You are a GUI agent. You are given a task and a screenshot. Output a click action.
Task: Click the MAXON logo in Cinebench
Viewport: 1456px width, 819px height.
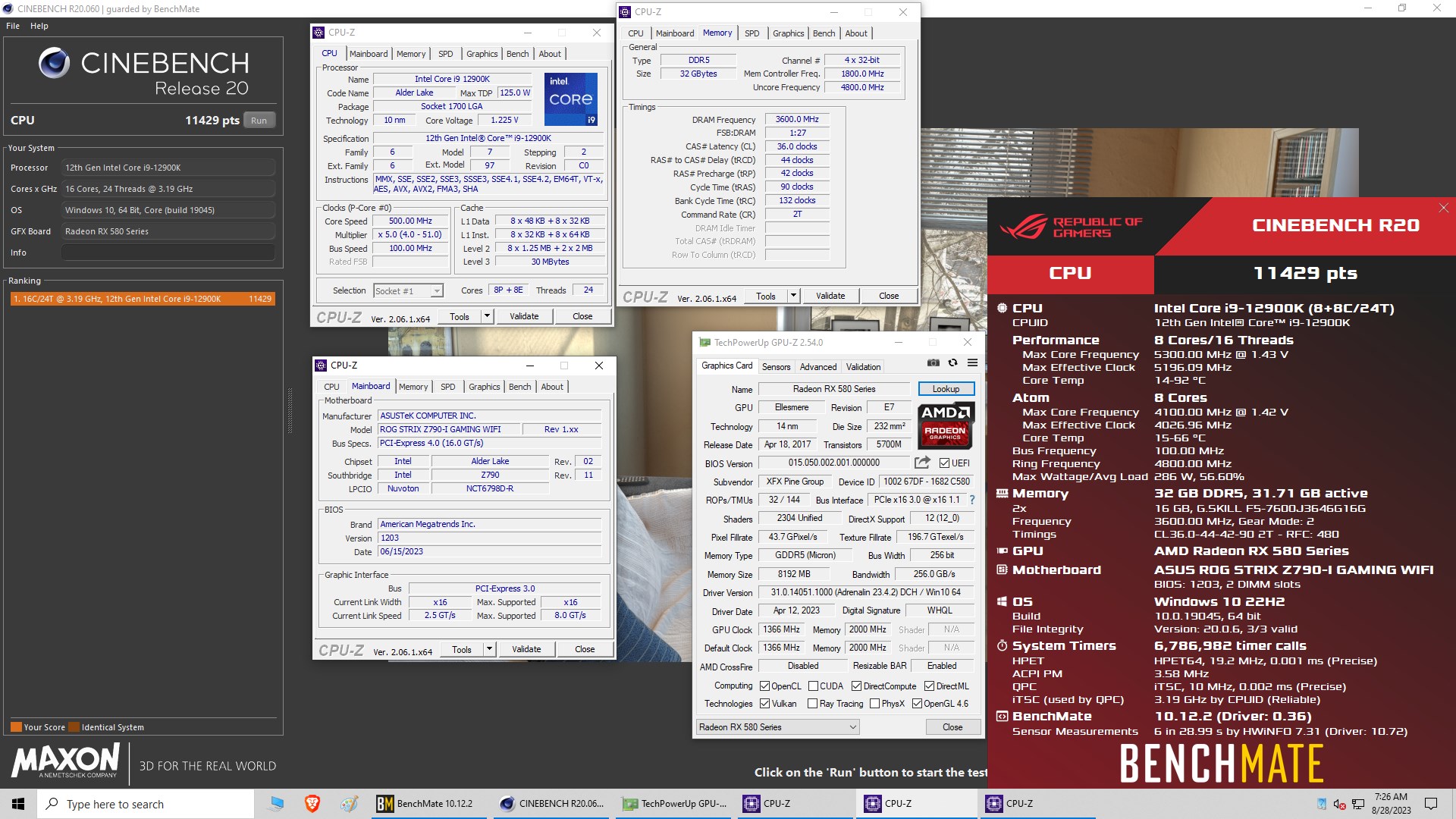tap(66, 761)
